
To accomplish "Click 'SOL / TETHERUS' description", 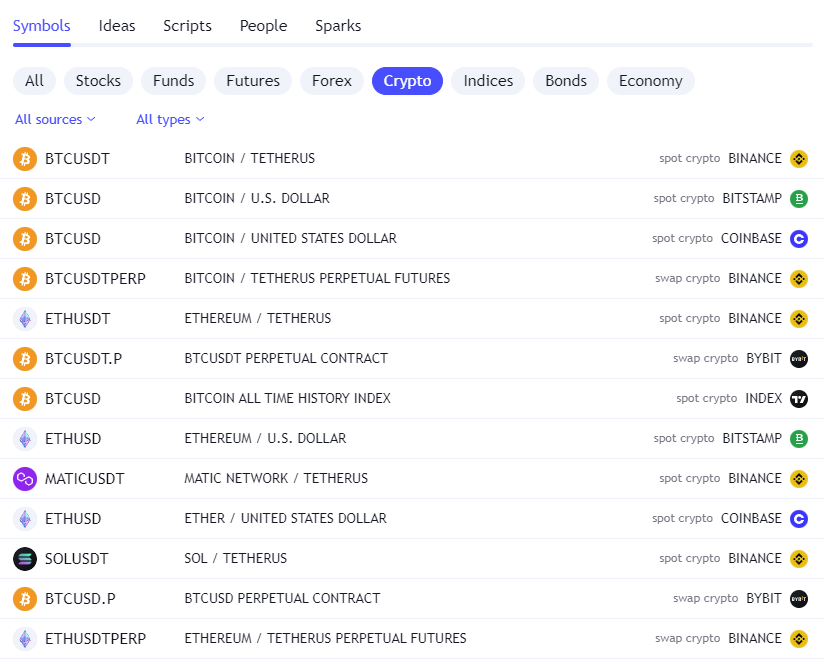I will (x=235, y=559).
